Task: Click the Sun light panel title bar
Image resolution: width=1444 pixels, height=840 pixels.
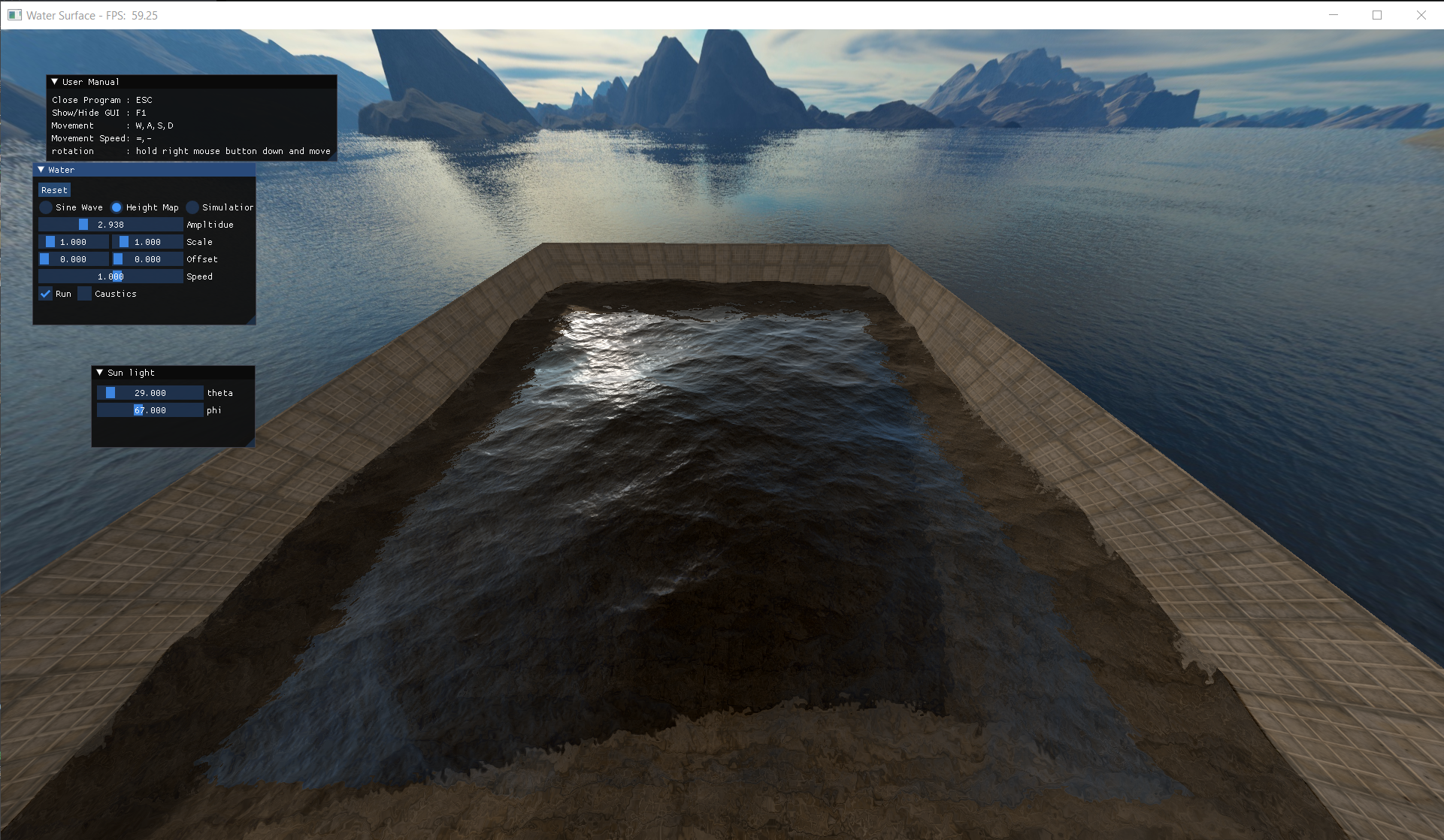Action: tap(173, 373)
